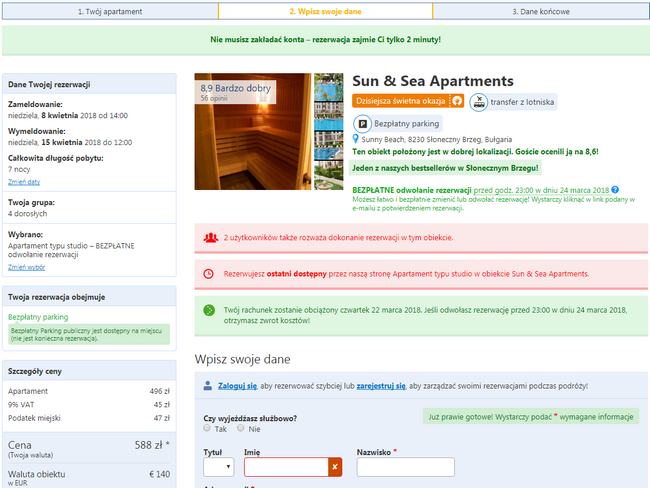
Task: Click the Zmień datę link
Action: [x=24, y=182]
